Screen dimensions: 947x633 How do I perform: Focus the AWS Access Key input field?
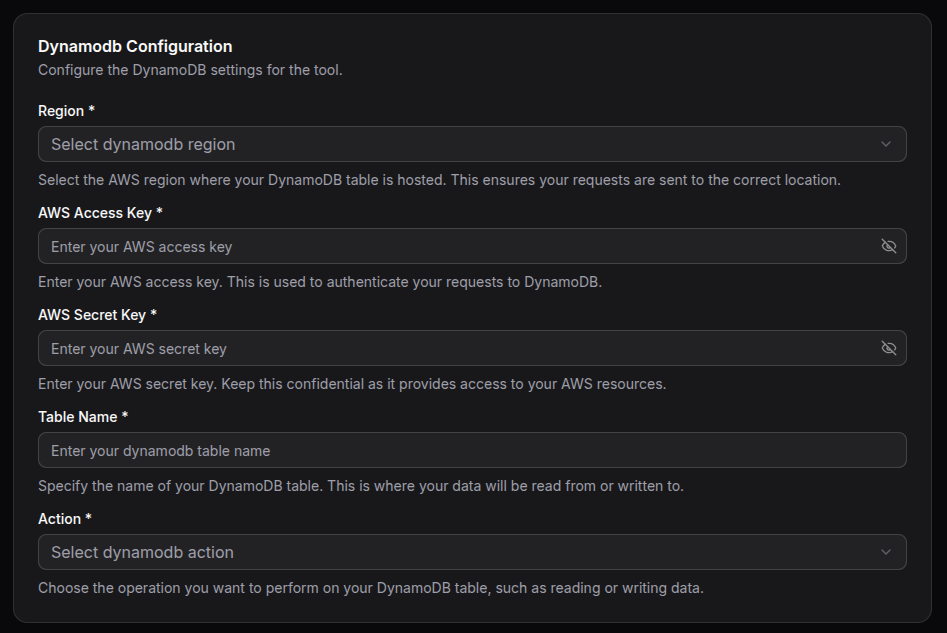point(450,245)
